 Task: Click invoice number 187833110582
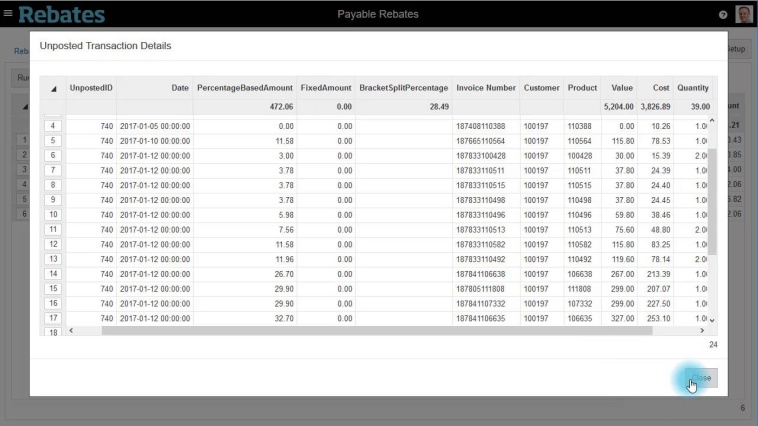[481, 245]
